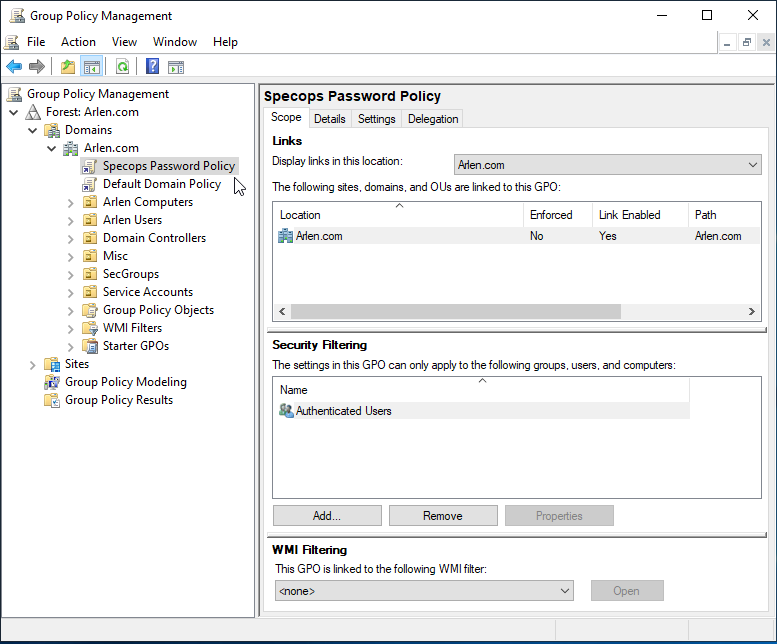Click the Arlen.com domain icon in Links list
Screen dimensions: 777x644
pos(285,236)
